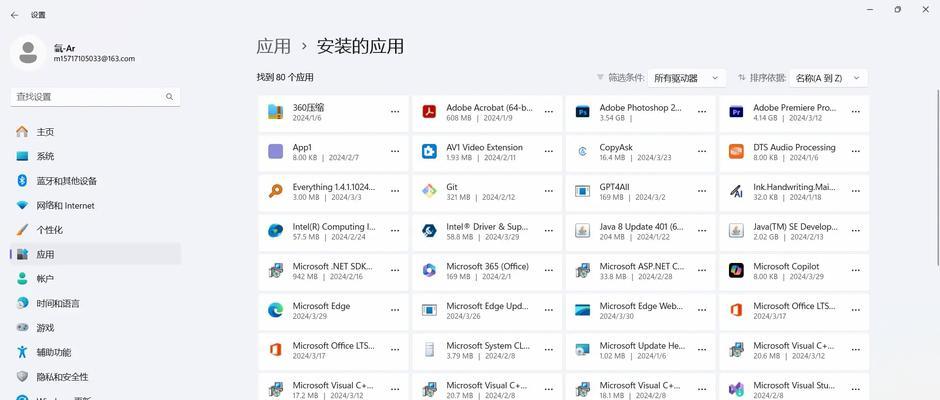Click the 找到 80 个应用 text
Viewport: 940px width, 400px height.
coord(285,77)
